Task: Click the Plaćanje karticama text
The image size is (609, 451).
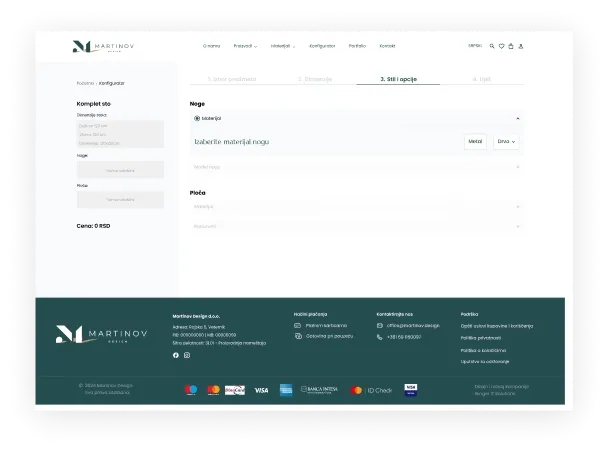Action: click(326, 326)
